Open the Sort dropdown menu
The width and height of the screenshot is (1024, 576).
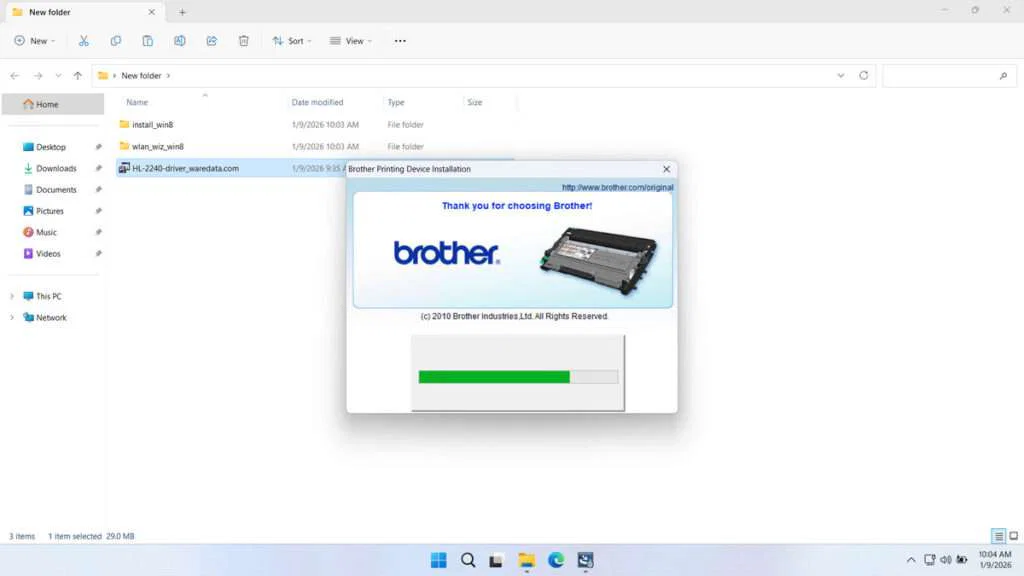pyautogui.click(x=292, y=40)
